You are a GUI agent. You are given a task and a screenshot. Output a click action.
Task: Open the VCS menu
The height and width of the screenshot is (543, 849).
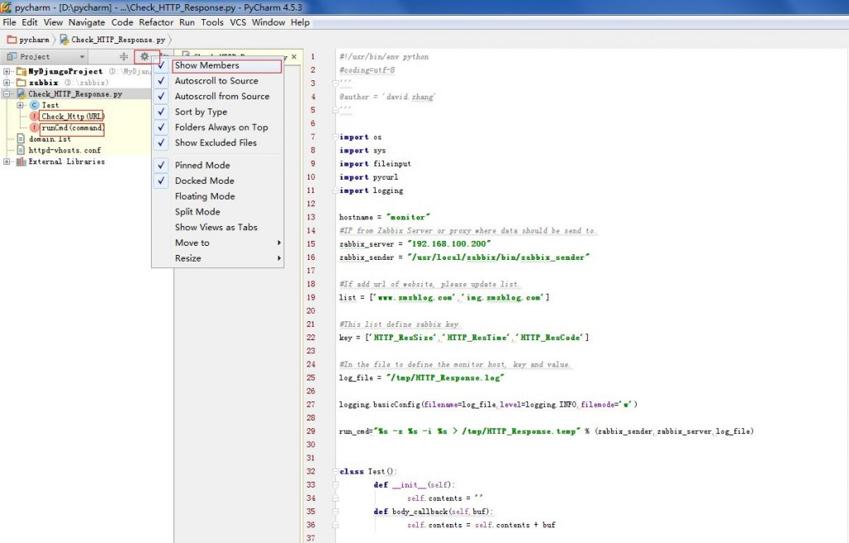[238, 22]
